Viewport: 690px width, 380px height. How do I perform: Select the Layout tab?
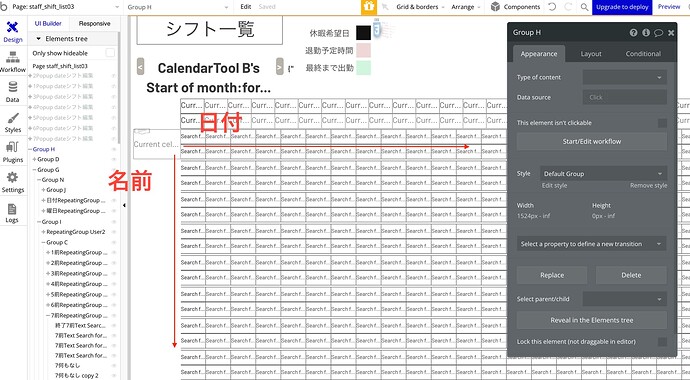[x=591, y=54]
